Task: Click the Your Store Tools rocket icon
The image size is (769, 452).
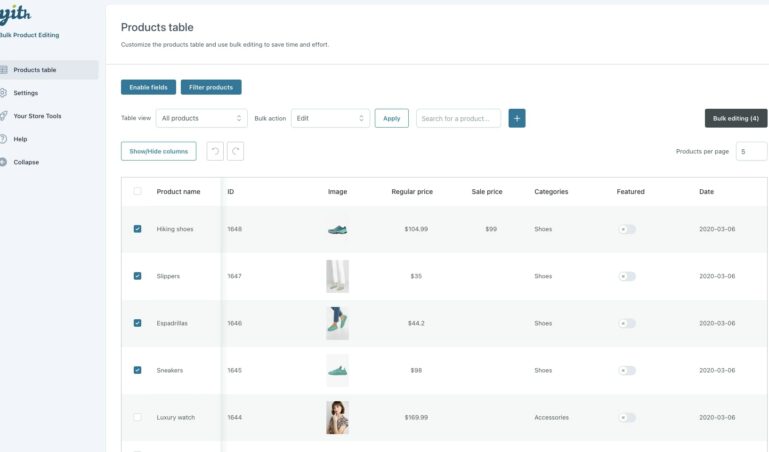Action: point(3,116)
